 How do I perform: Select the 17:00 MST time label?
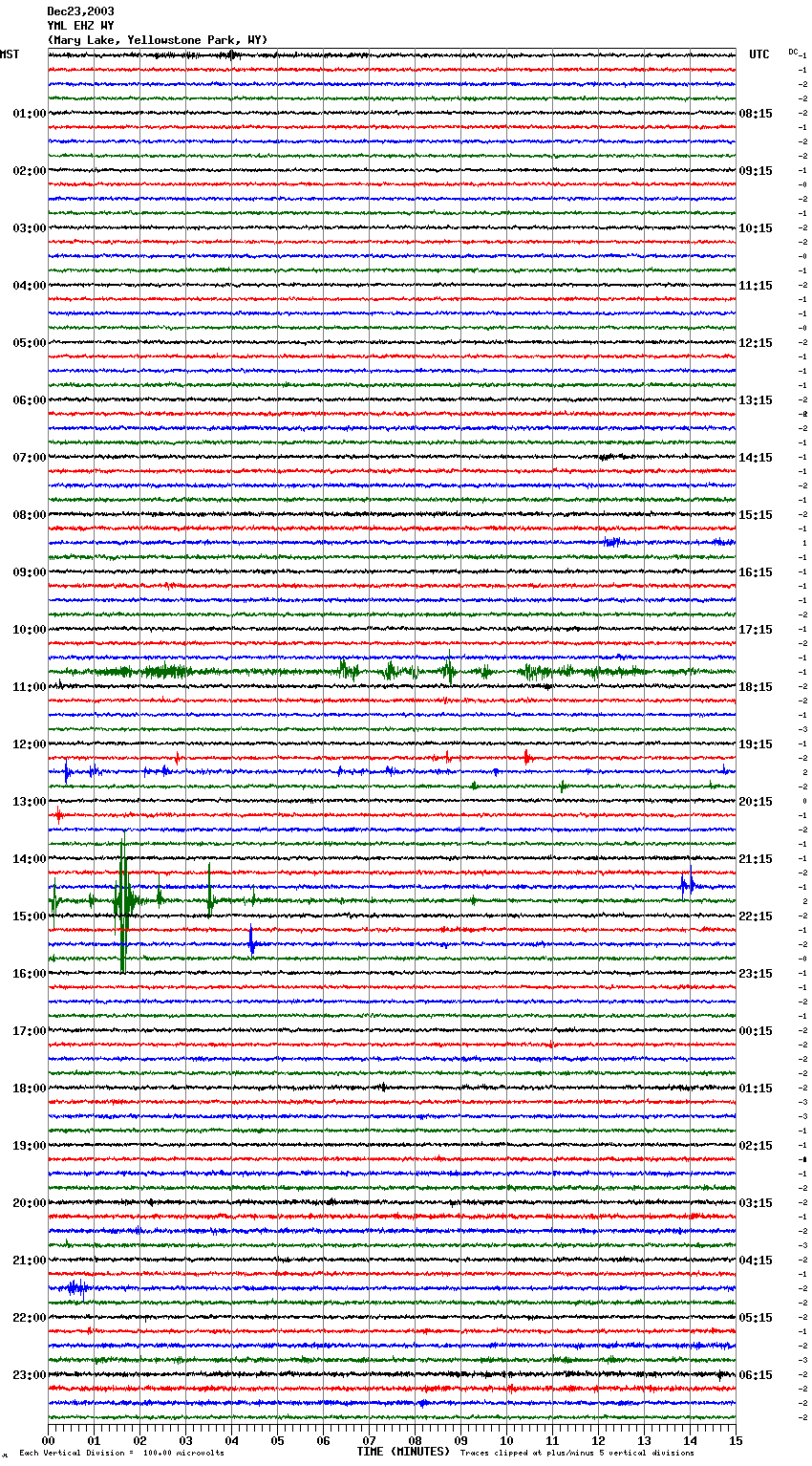coord(29,1031)
